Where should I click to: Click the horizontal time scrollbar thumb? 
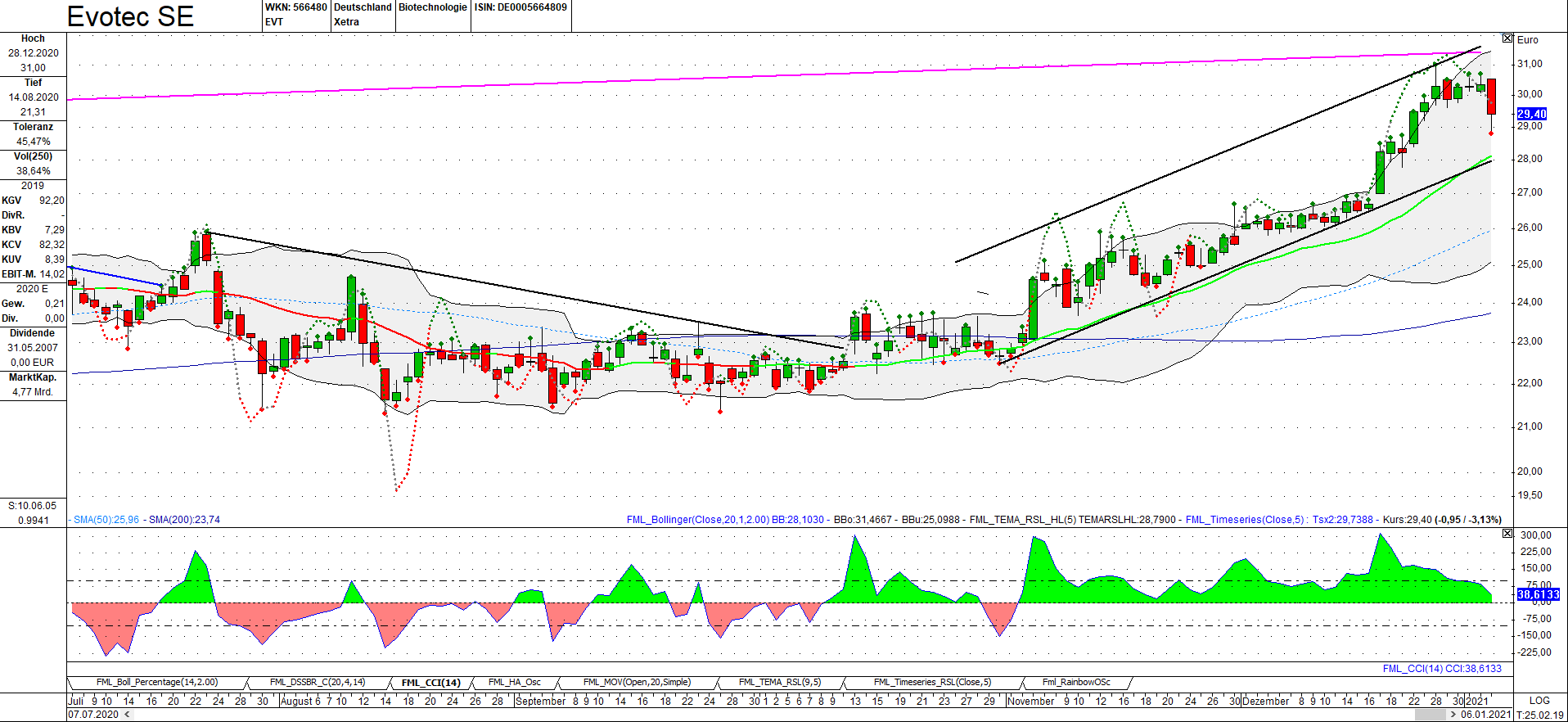(1430, 715)
